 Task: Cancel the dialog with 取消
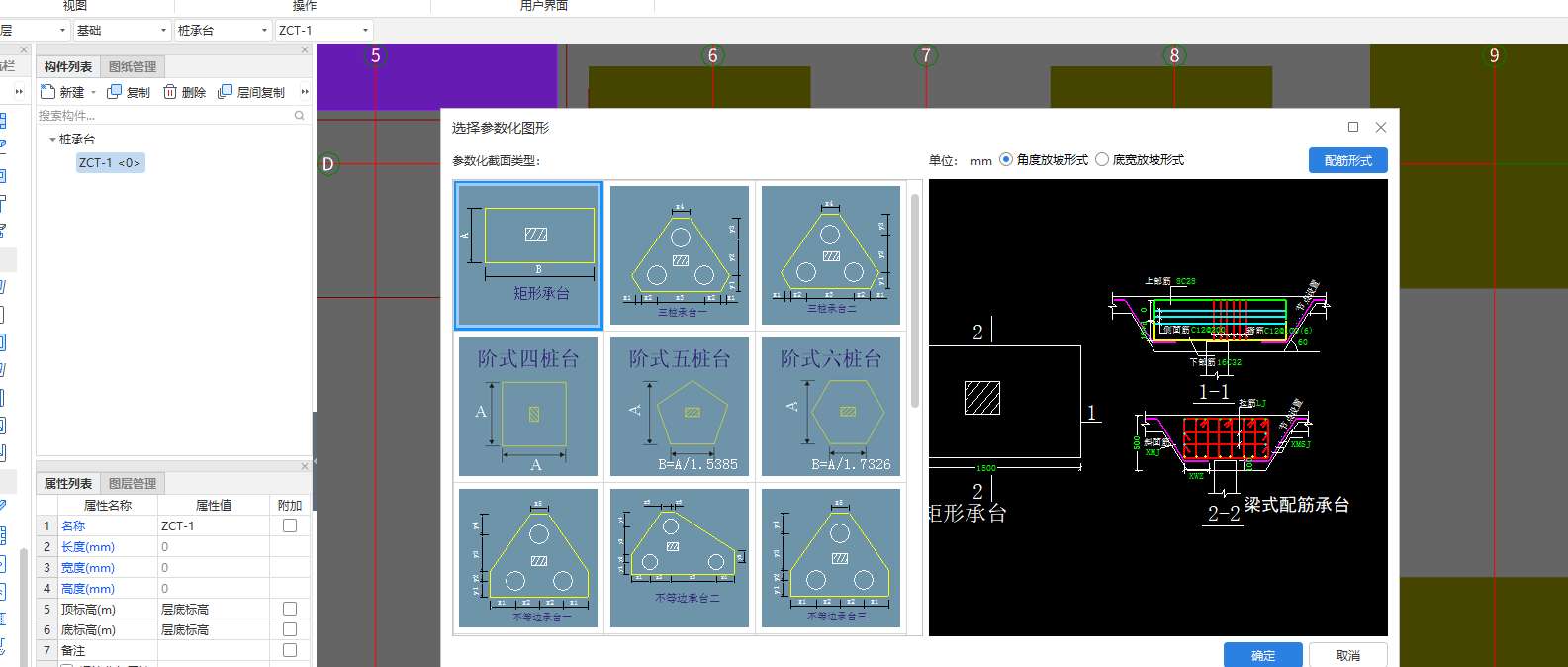tap(1347, 655)
